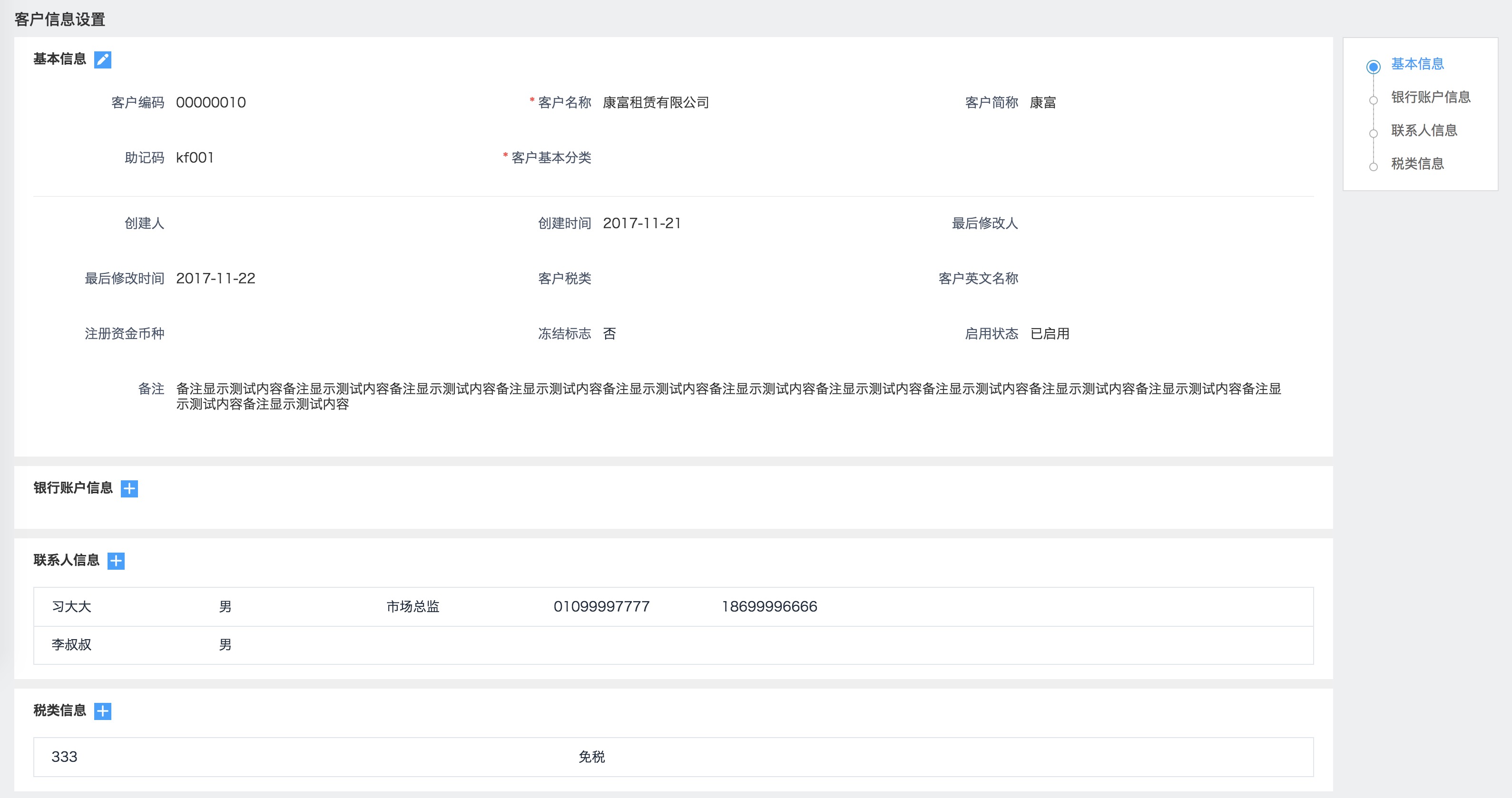Click the customer code value 00000010
The width and height of the screenshot is (1512, 798).
[211, 103]
